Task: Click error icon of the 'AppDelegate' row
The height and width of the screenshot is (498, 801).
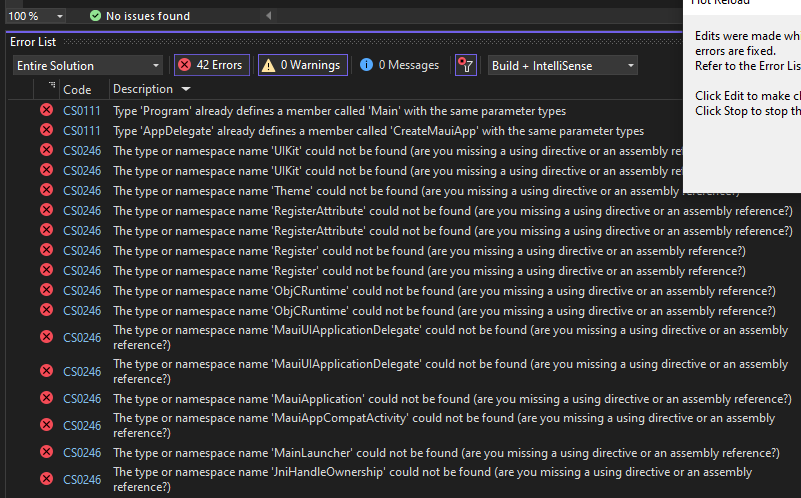Action: tap(46, 130)
